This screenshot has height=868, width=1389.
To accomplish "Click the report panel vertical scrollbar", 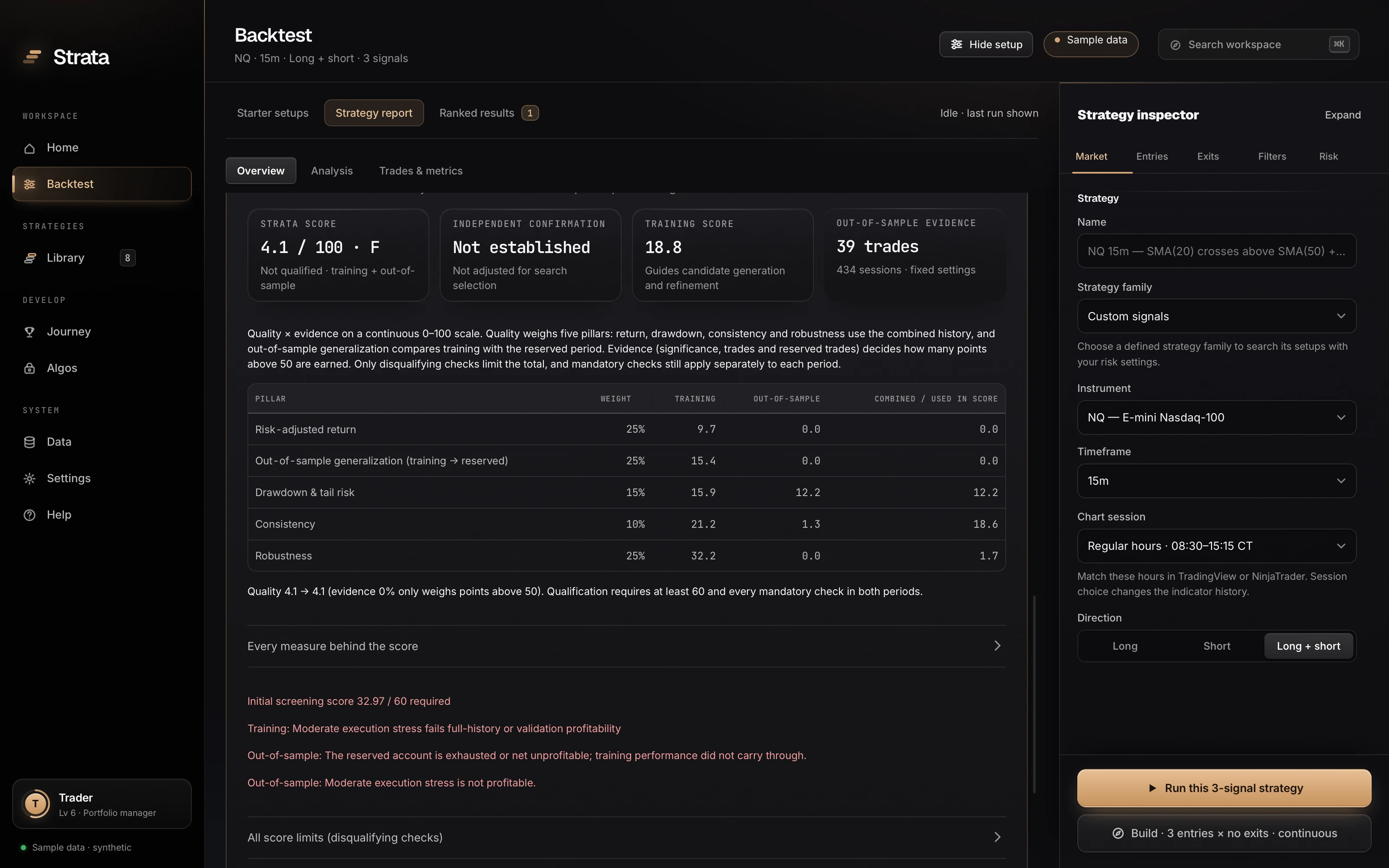I will point(1034,695).
